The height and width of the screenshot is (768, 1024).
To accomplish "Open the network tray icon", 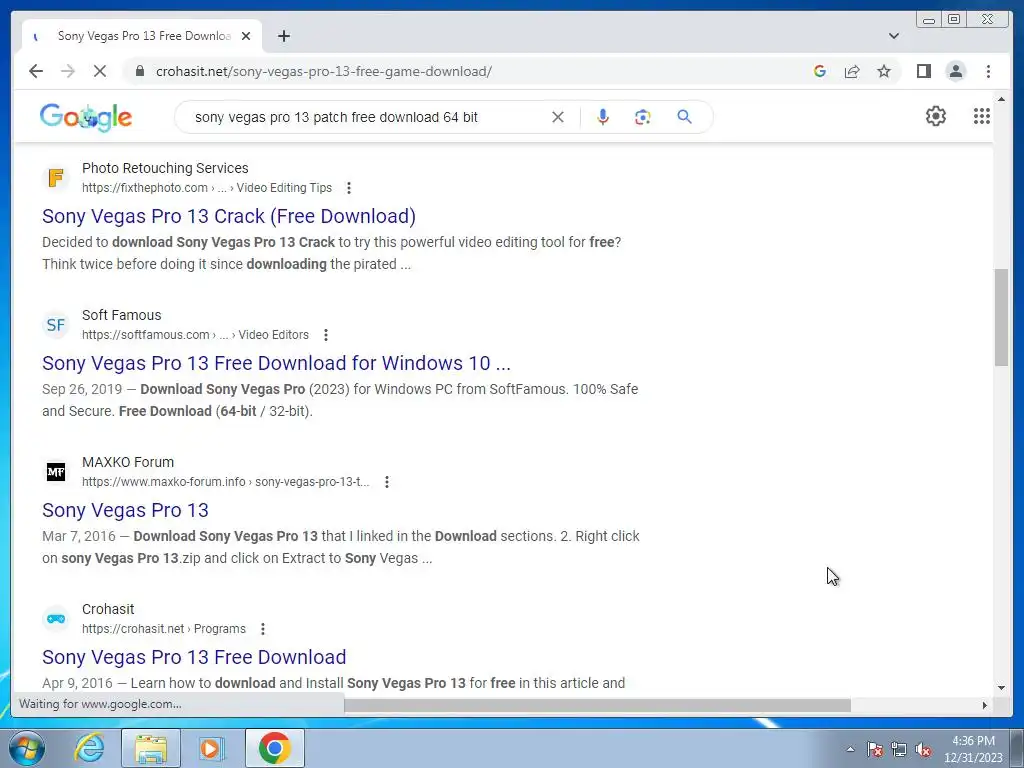I will coord(899,749).
